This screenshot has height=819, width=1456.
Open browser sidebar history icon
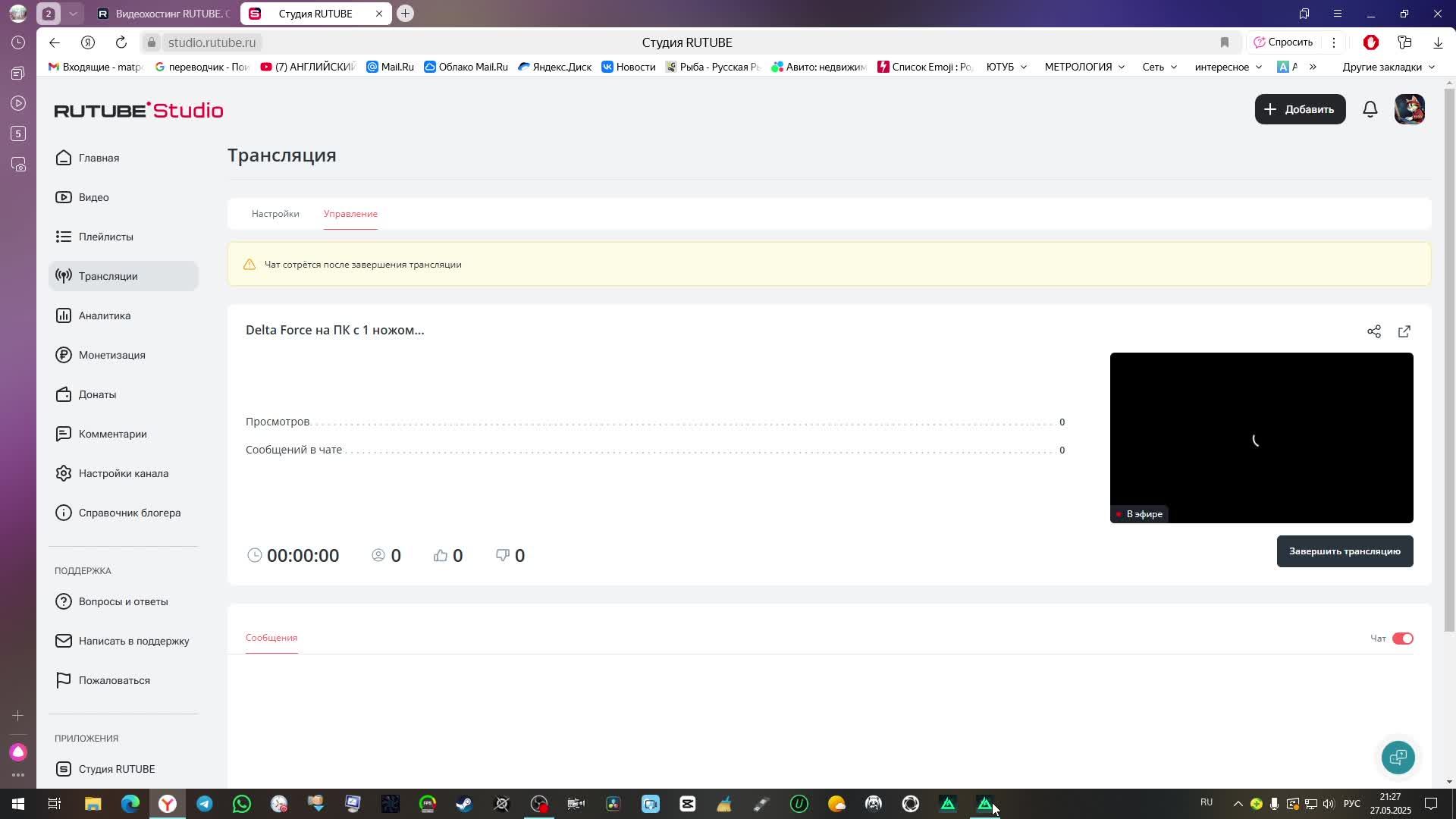18,42
